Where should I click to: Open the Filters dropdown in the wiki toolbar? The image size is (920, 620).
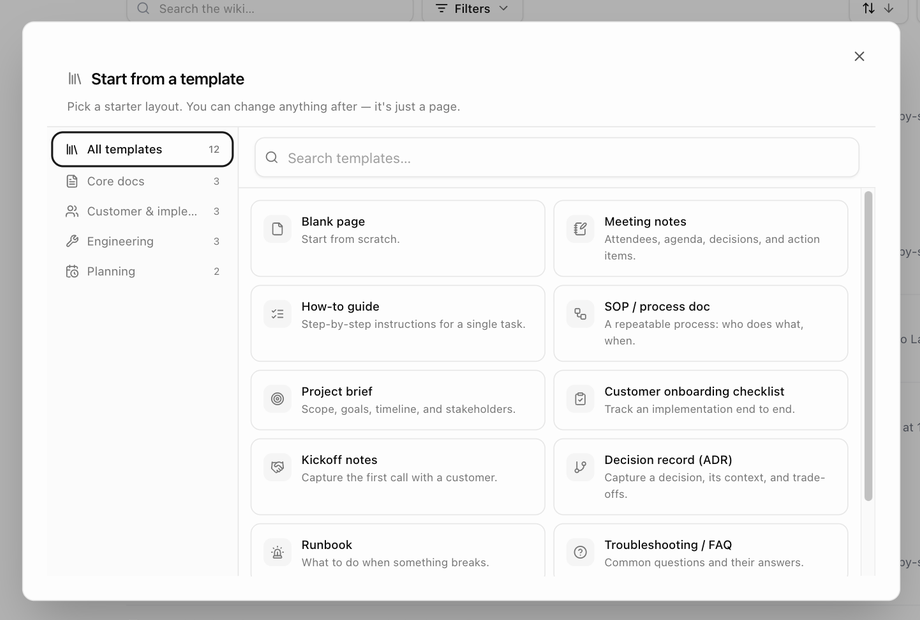[472, 9]
